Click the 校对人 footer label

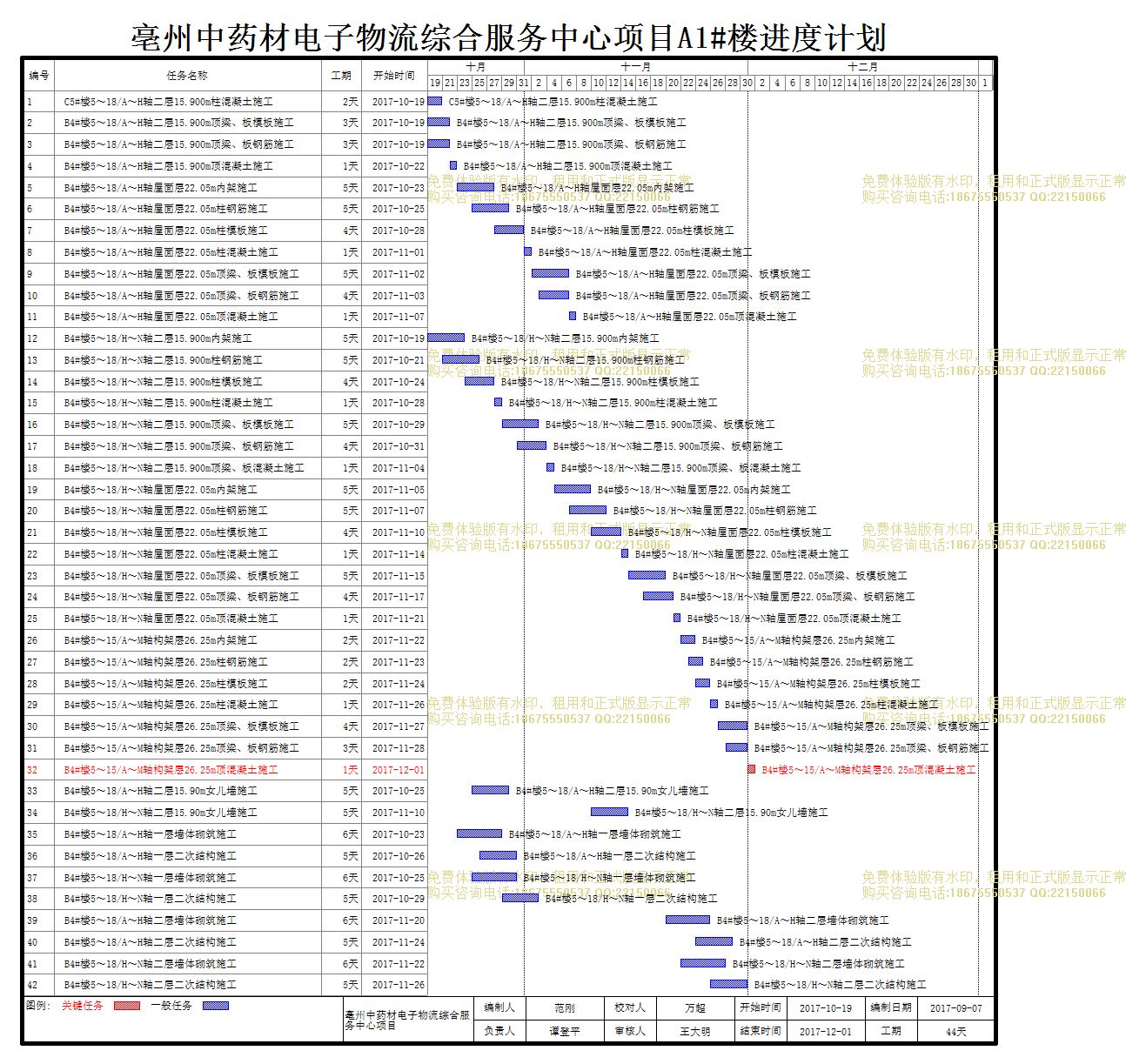pyautogui.click(x=630, y=1007)
